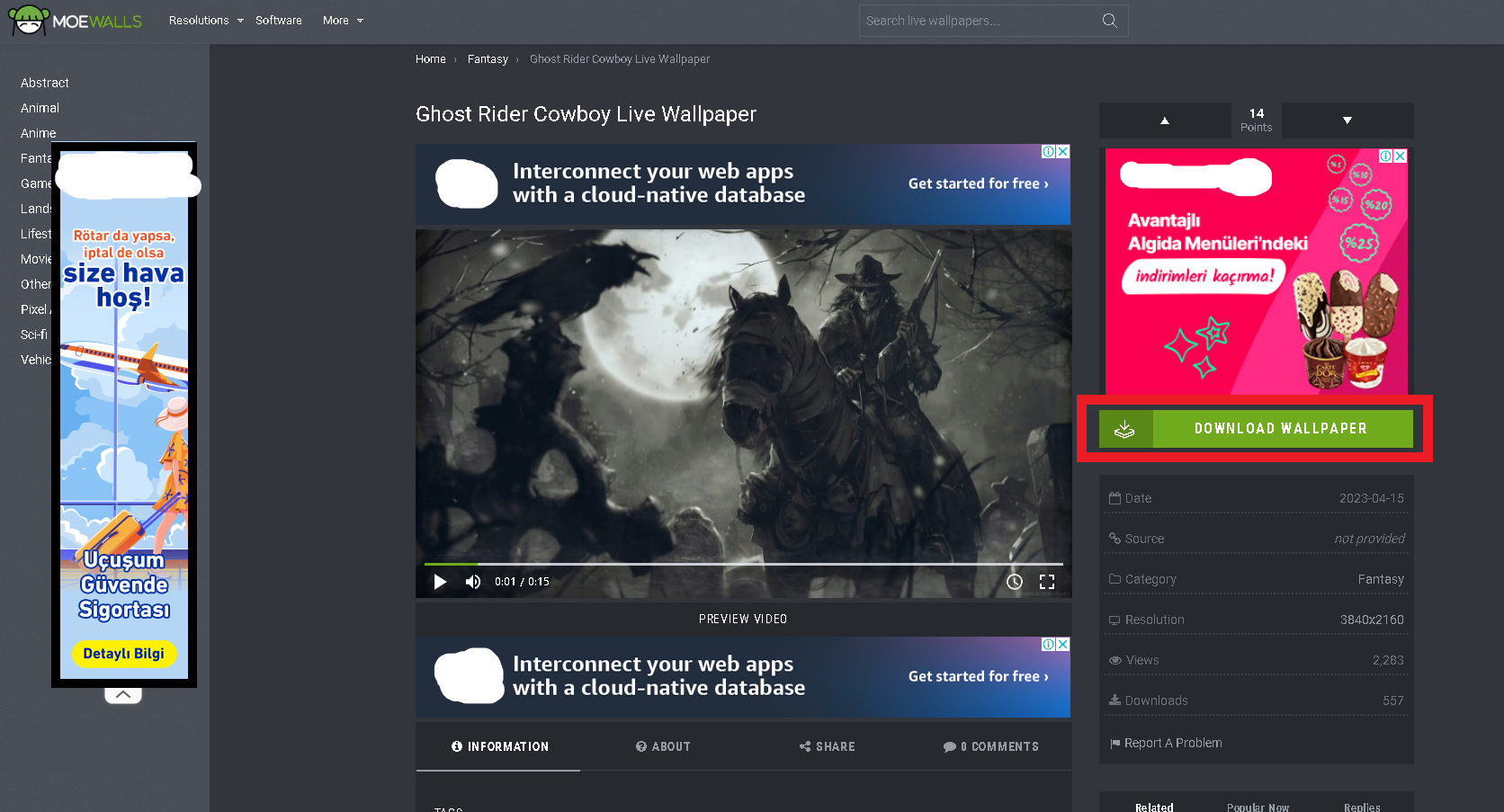Play the preview video
The image size is (1504, 812).
440,582
